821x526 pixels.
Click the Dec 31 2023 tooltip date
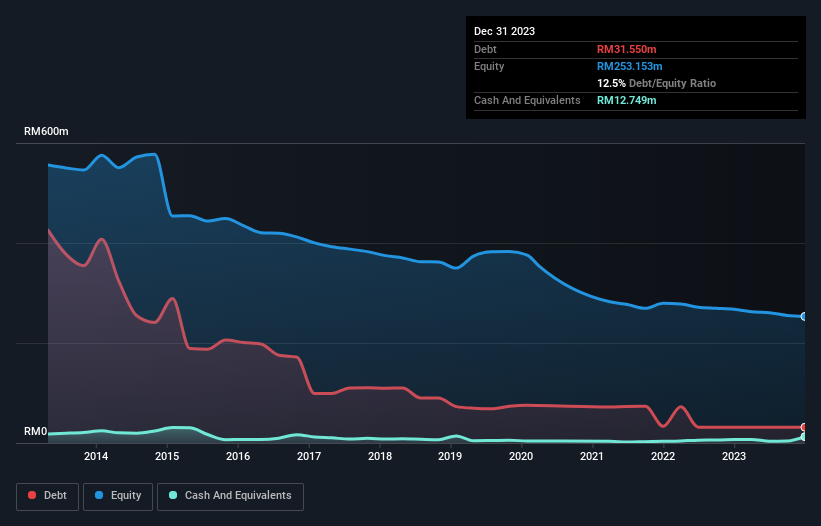[x=504, y=31]
